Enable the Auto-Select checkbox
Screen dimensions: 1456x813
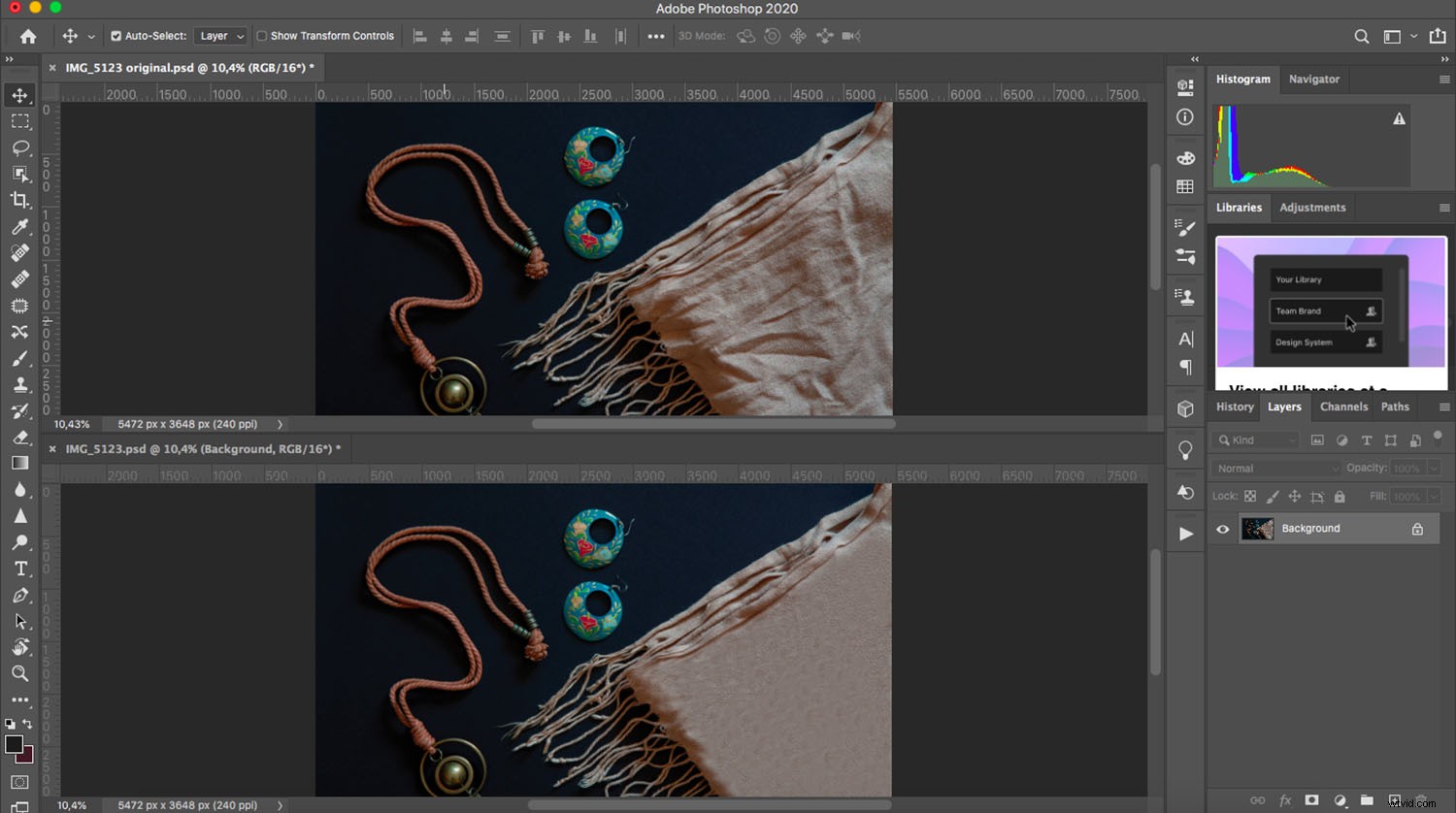tap(116, 35)
